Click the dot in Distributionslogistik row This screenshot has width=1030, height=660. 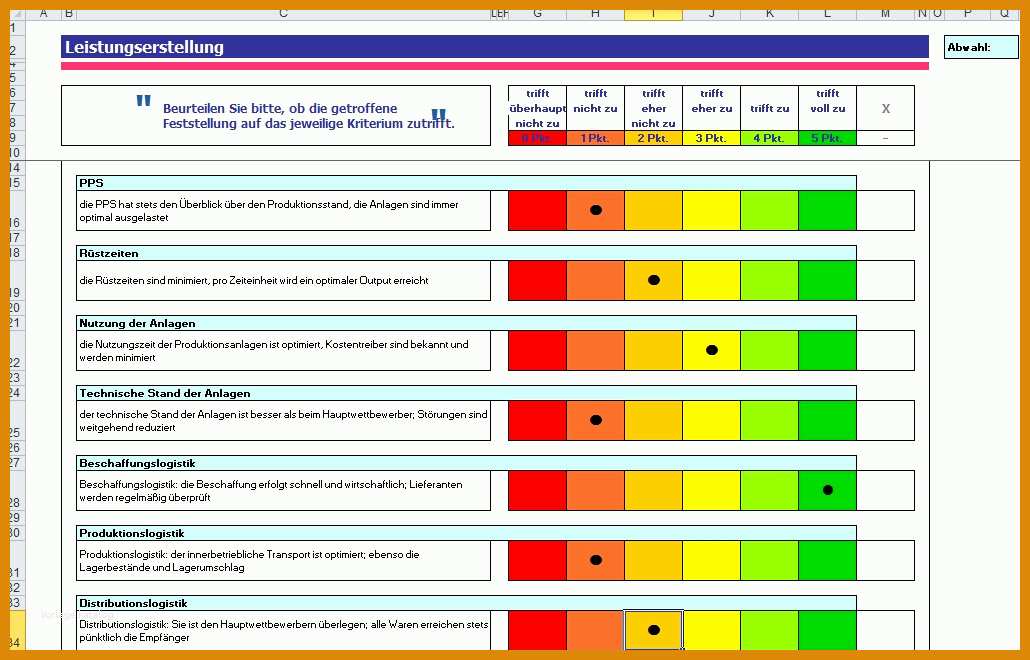coord(654,630)
